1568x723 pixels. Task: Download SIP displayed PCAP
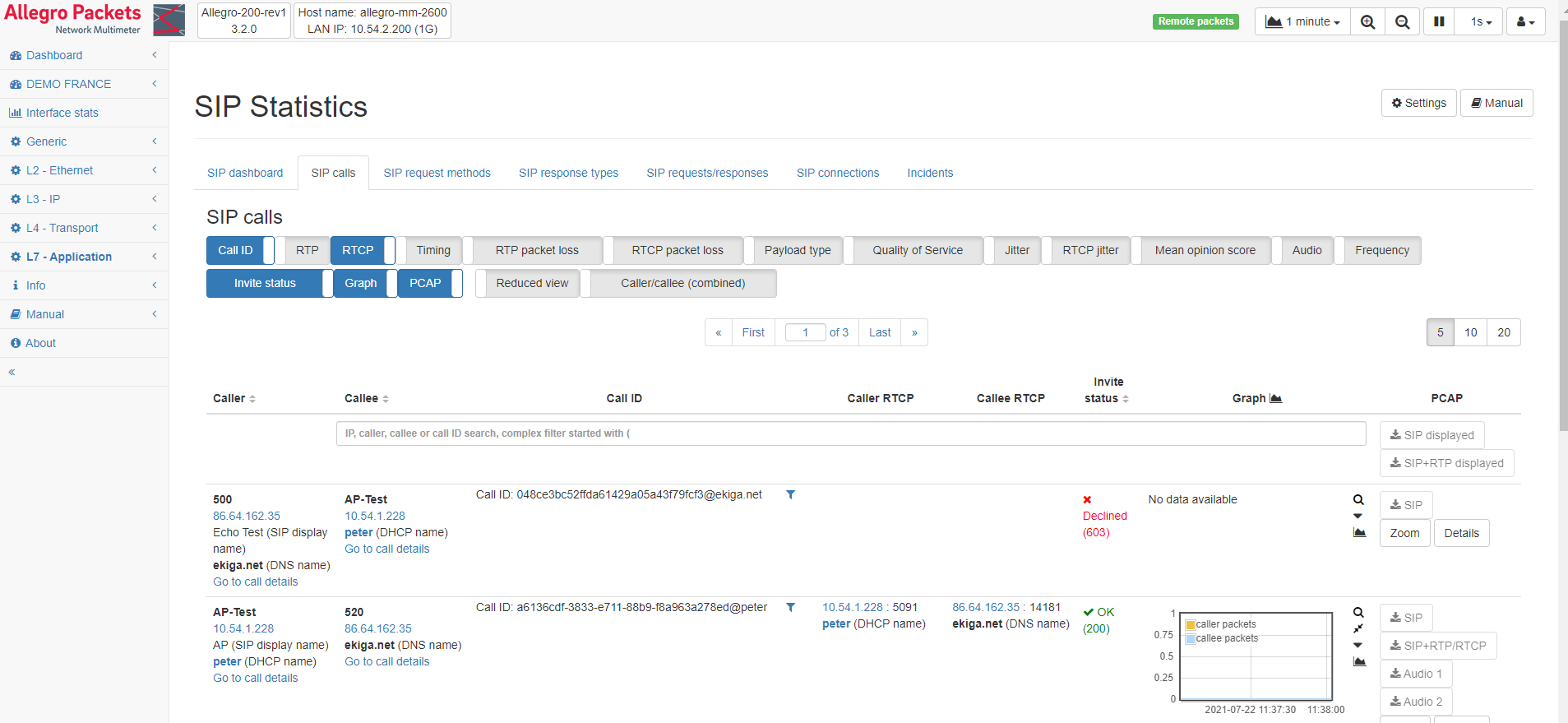1432,435
